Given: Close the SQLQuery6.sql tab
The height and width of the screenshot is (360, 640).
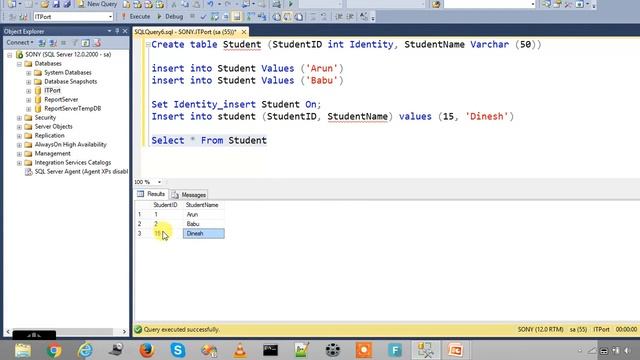Looking at the screenshot, I should coord(244,31).
